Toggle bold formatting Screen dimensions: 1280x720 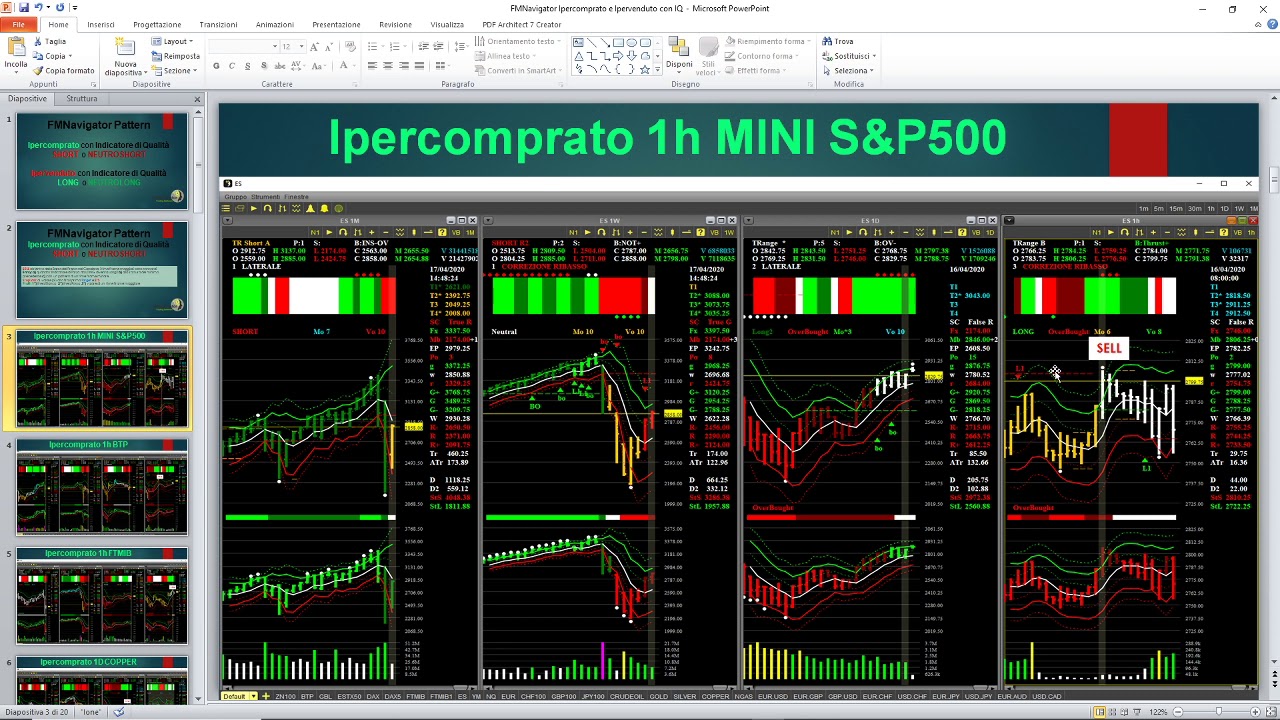[216, 66]
